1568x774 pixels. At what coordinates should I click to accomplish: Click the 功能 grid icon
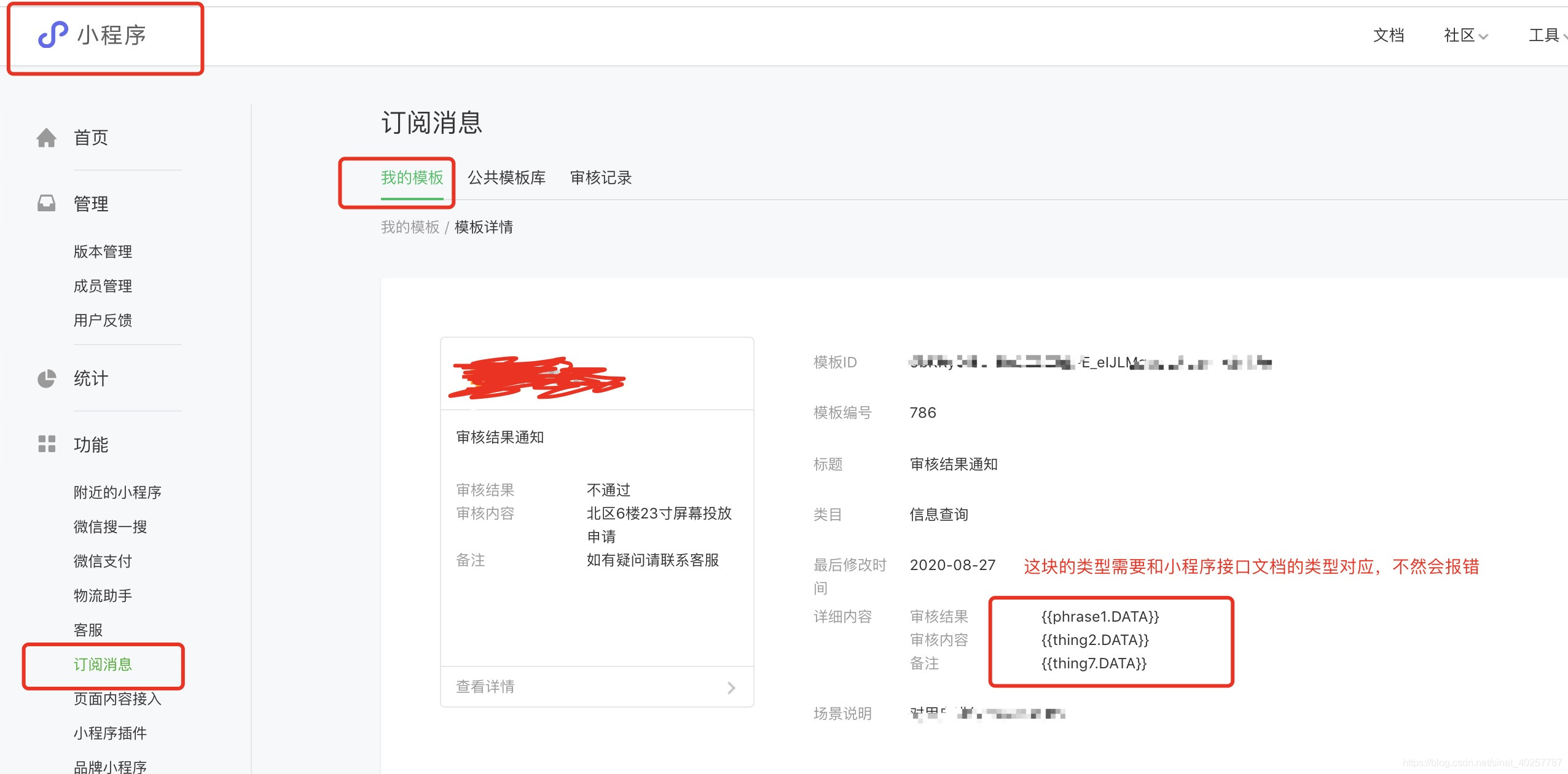coord(46,444)
